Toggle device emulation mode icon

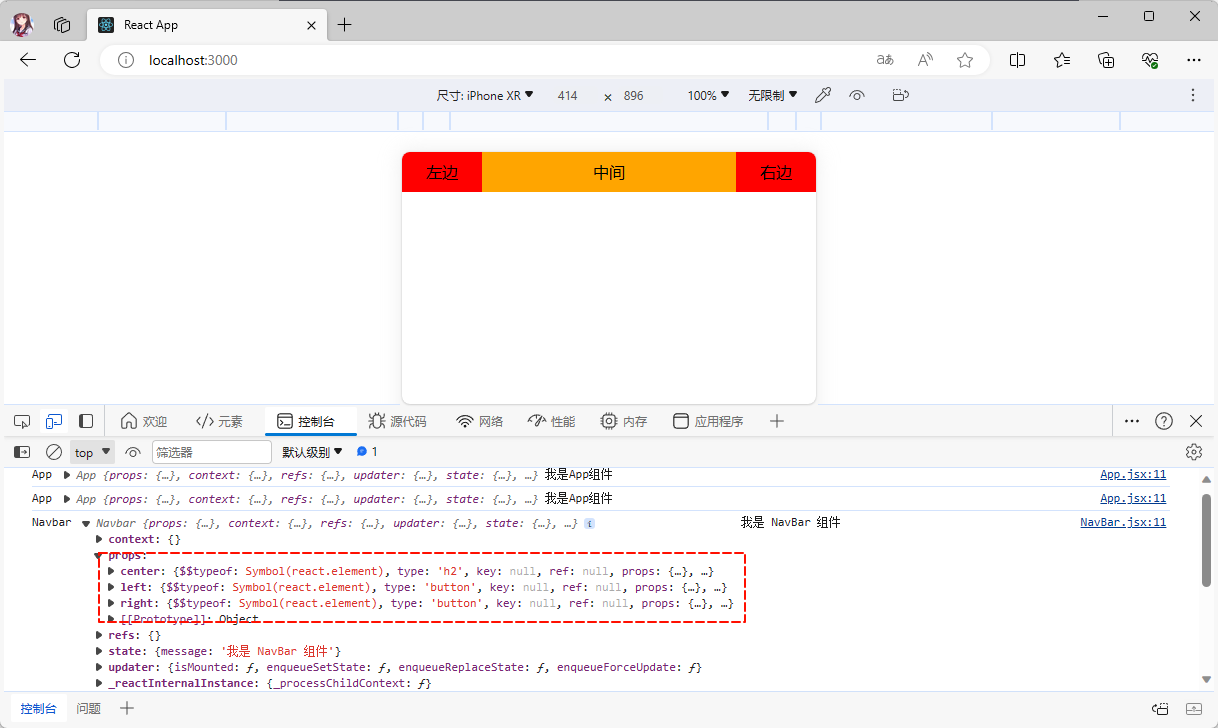point(54,421)
